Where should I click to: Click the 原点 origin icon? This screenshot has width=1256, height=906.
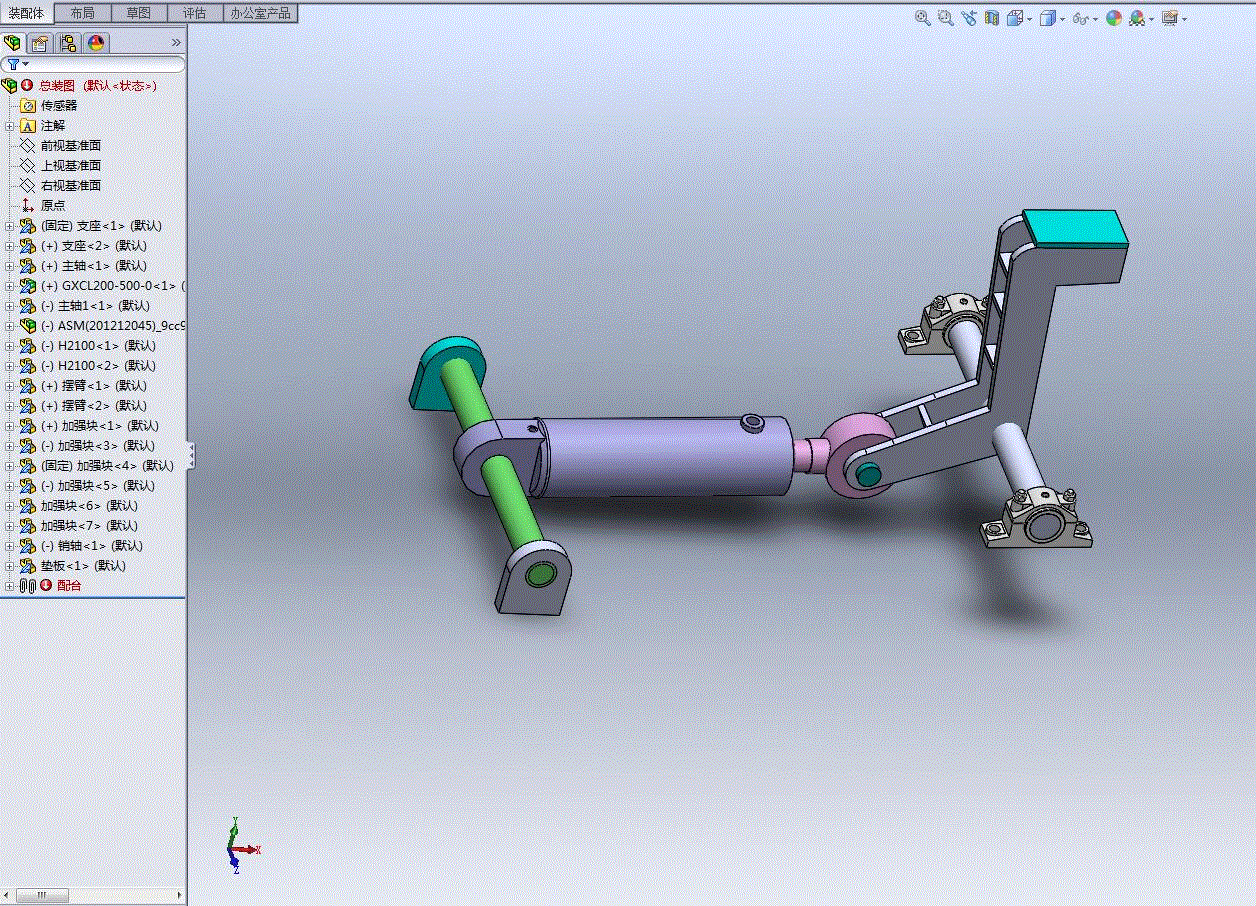click(28, 205)
